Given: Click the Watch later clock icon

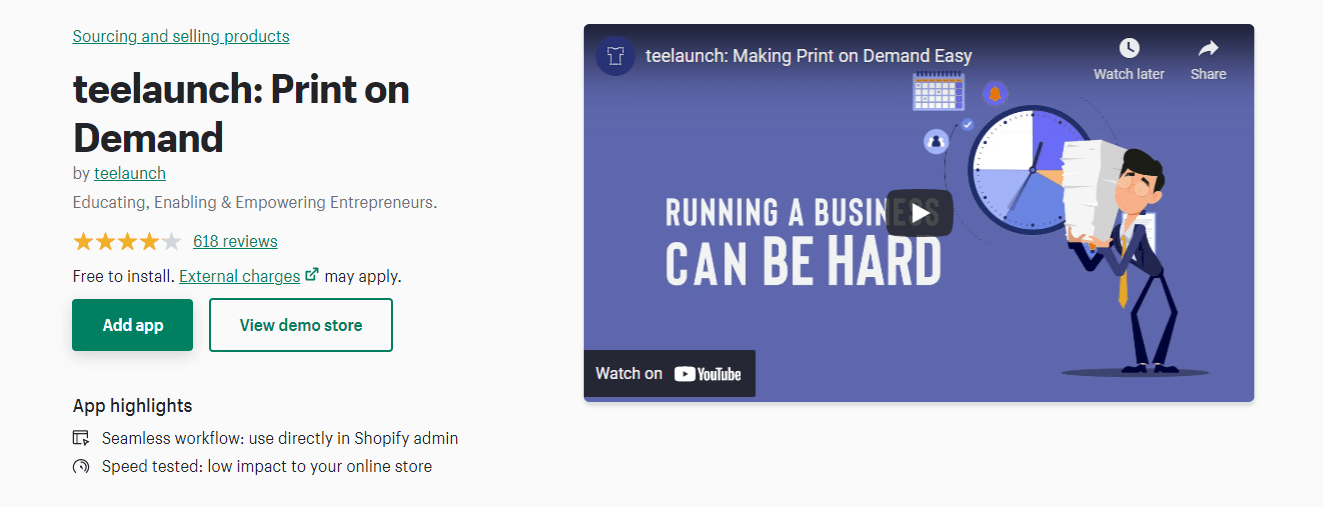Looking at the screenshot, I should (1128, 49).
